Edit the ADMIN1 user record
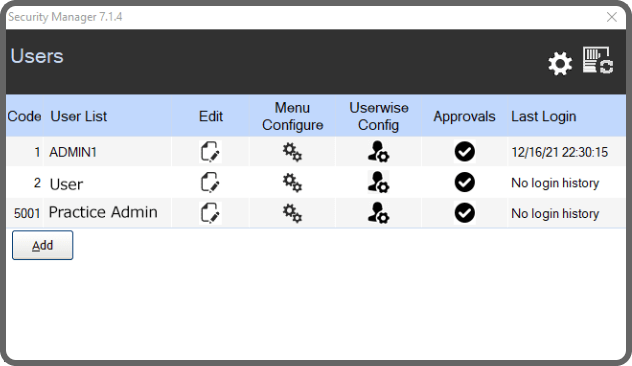This screenshot has width=632, height=366. [x=210, y=152]
